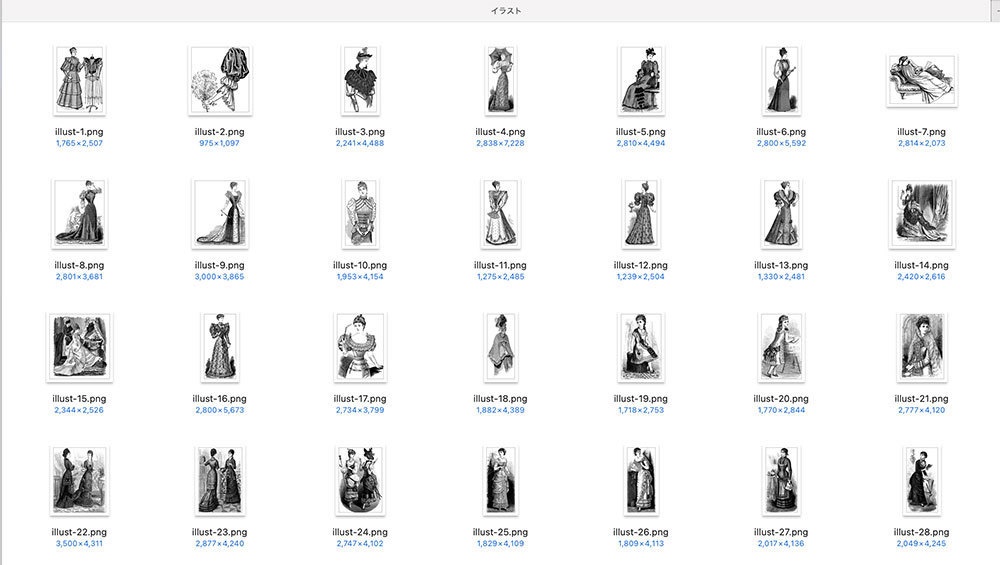Click the dimensions 2,241×4,488

[360, 143]
